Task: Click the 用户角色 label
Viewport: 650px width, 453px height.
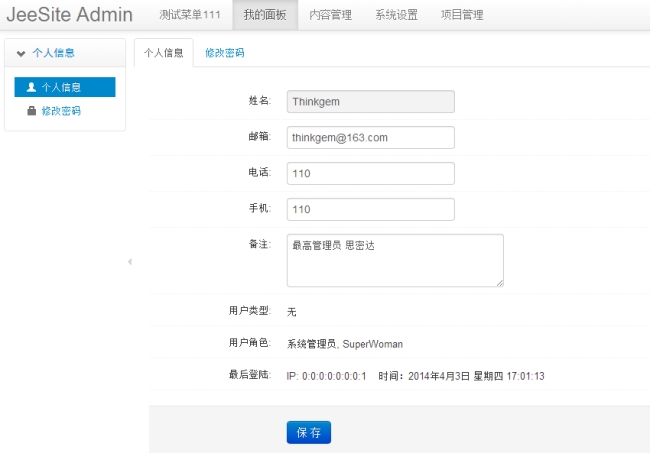Action: tap(250, 342)
